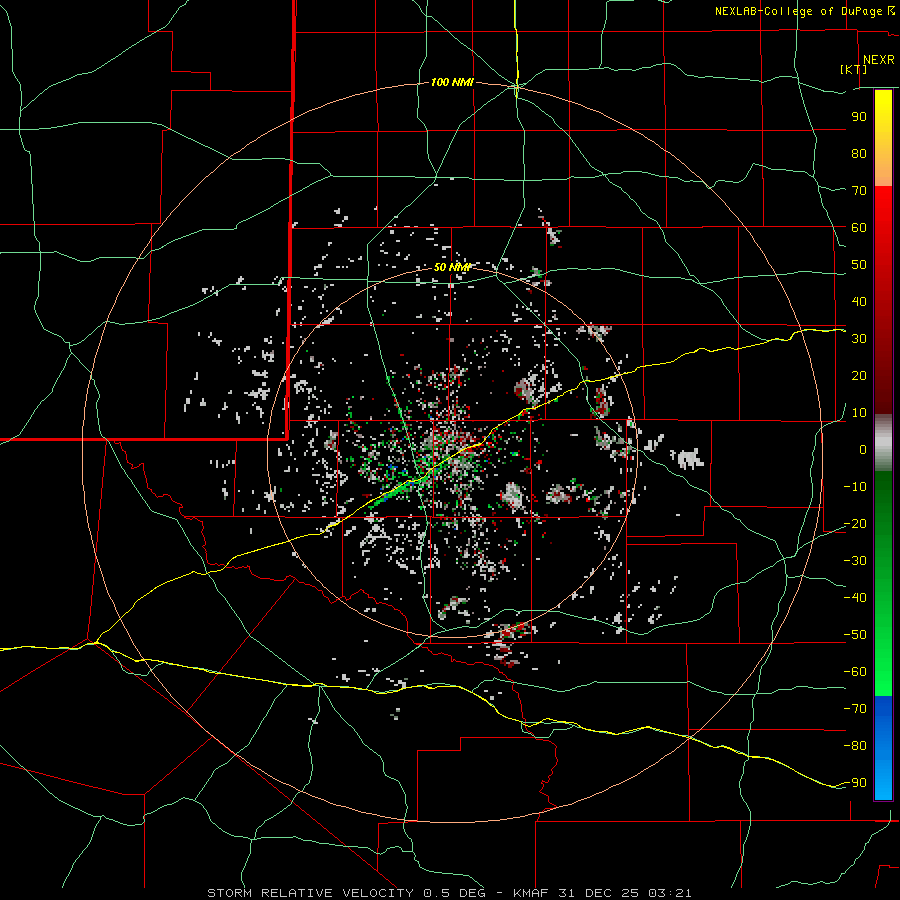Click the 50 value on velocity scale
The image size is (900, 900).
[x=859, y=265]
